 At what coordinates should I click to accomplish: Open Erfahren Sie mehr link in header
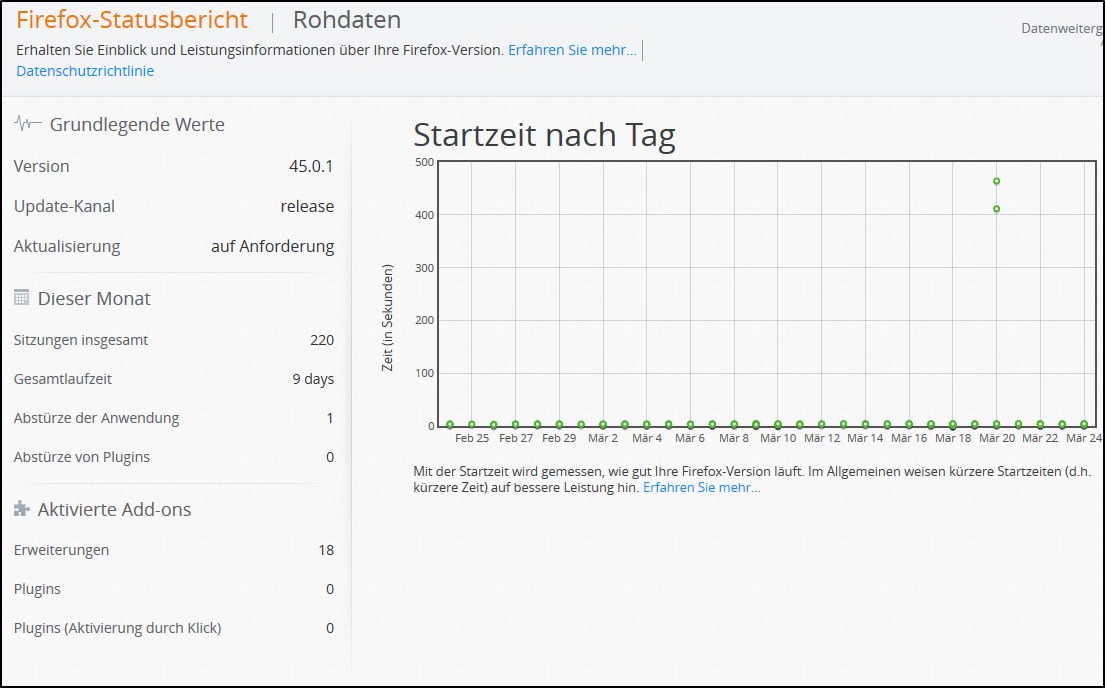click(572, 50)
